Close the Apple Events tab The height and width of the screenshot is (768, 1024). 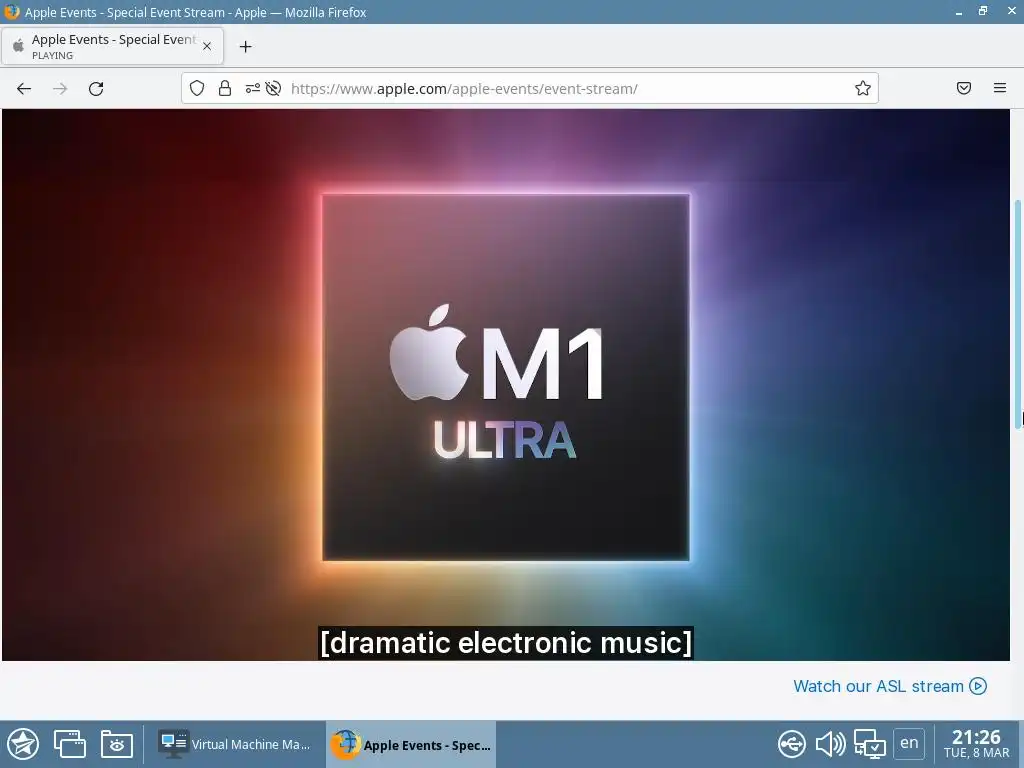pyautogui.click(x=207, y=46)
